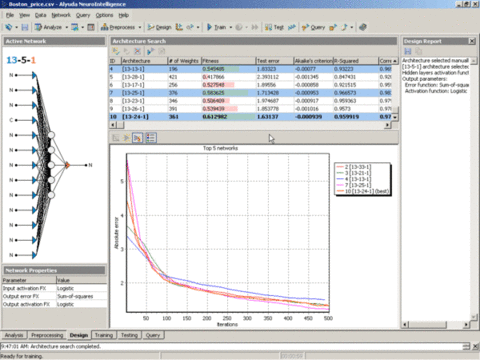480x360 pixels.
Task: Click the query export icon right of Query
Action: pos(333,27)
